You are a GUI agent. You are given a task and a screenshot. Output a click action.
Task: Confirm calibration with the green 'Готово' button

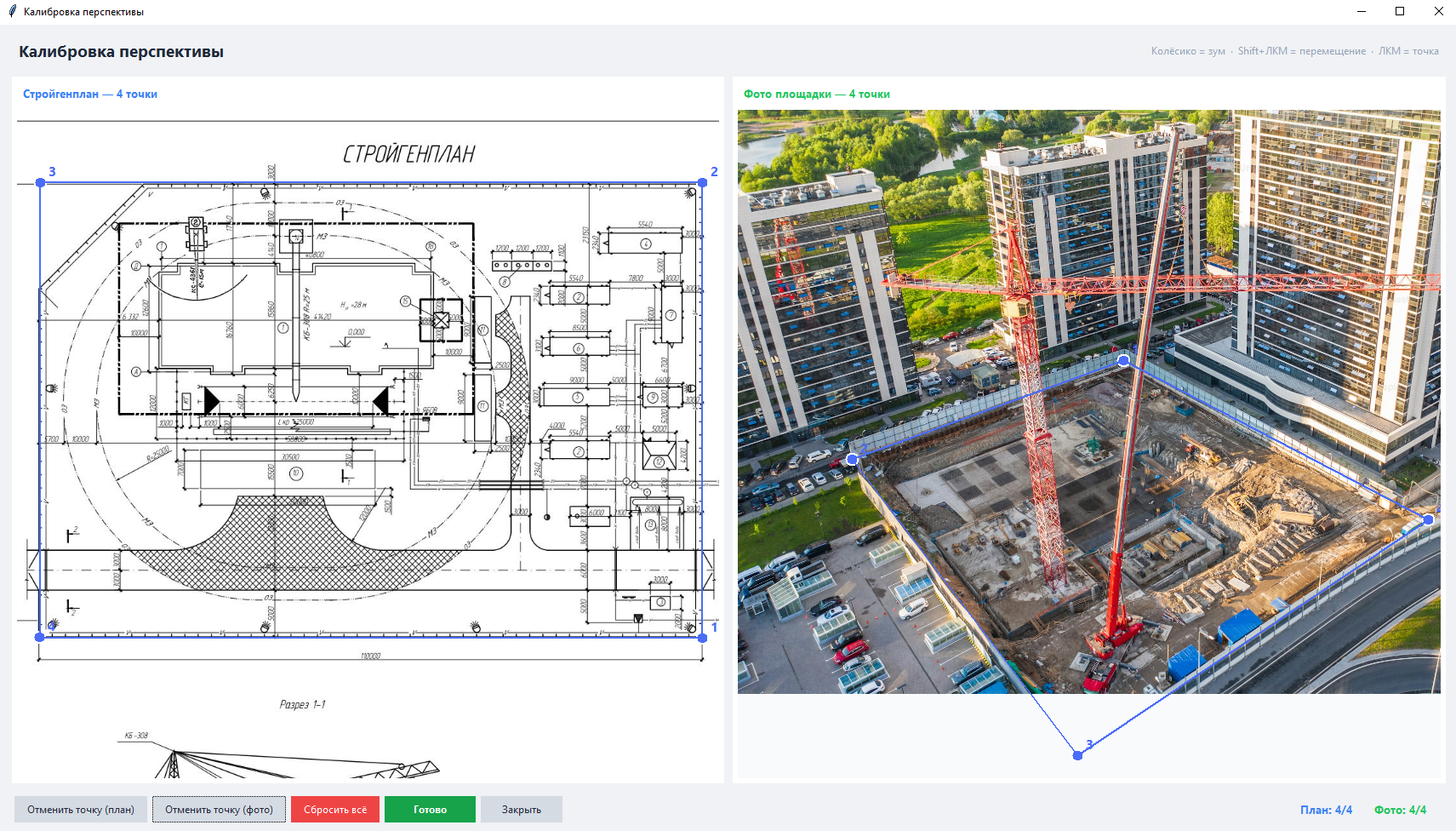point(430,810)
